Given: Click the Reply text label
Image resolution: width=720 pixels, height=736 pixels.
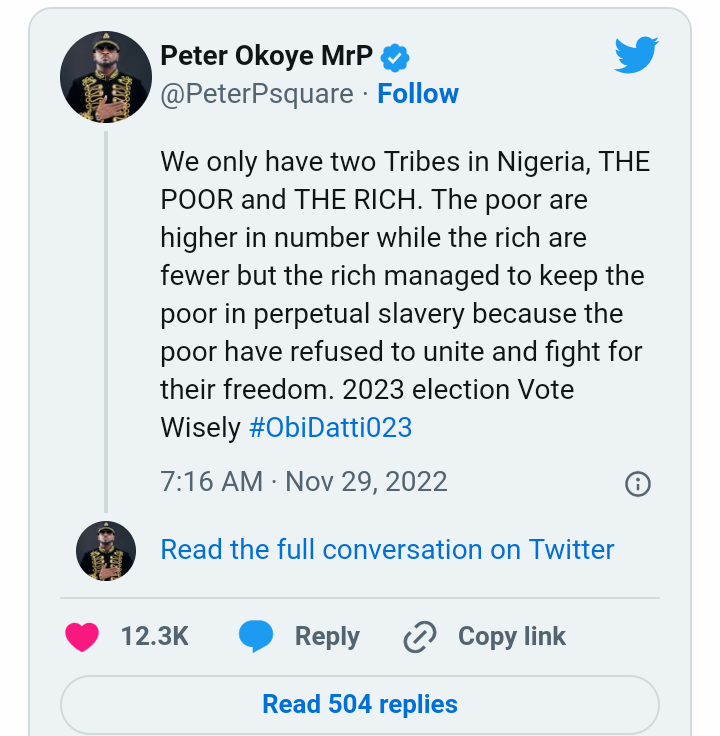Looking at the screenshot, I should coord(327,637).
